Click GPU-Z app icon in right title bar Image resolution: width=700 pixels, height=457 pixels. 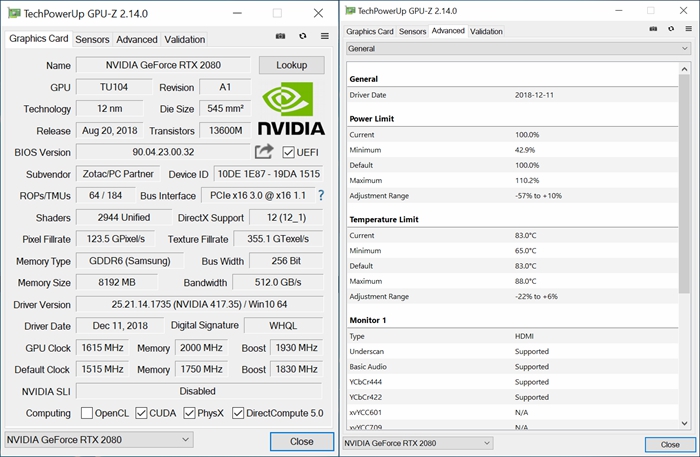(x=350, y=11)
